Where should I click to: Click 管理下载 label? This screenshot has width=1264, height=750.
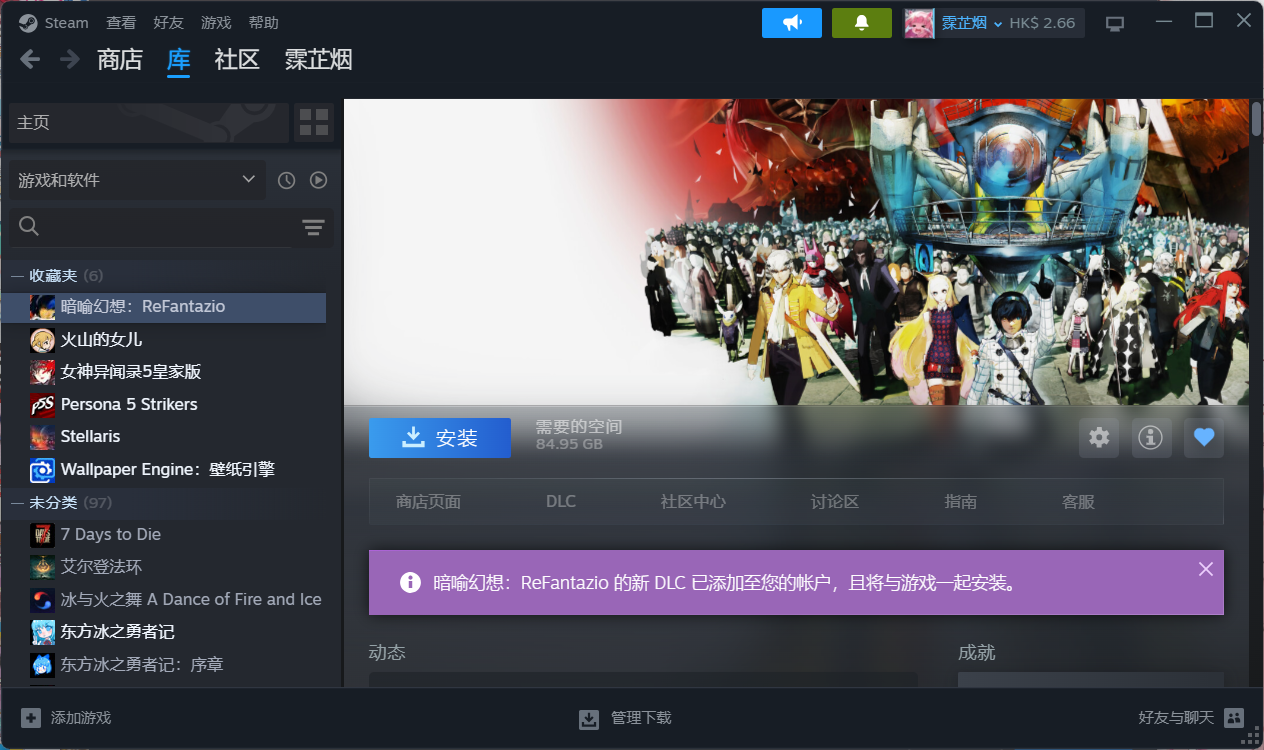[x=641, y=718]
